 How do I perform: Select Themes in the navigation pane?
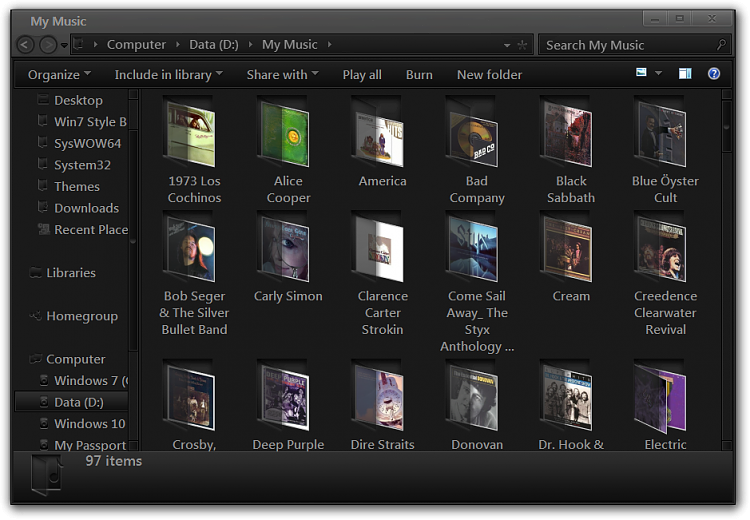pyautogui.click(x=77, y=186)
